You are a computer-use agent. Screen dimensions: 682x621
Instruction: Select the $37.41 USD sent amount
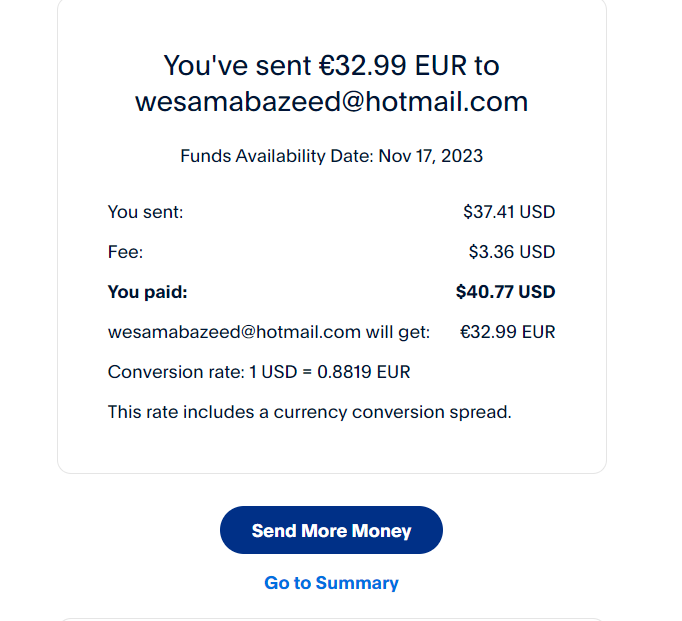point(509,212)
